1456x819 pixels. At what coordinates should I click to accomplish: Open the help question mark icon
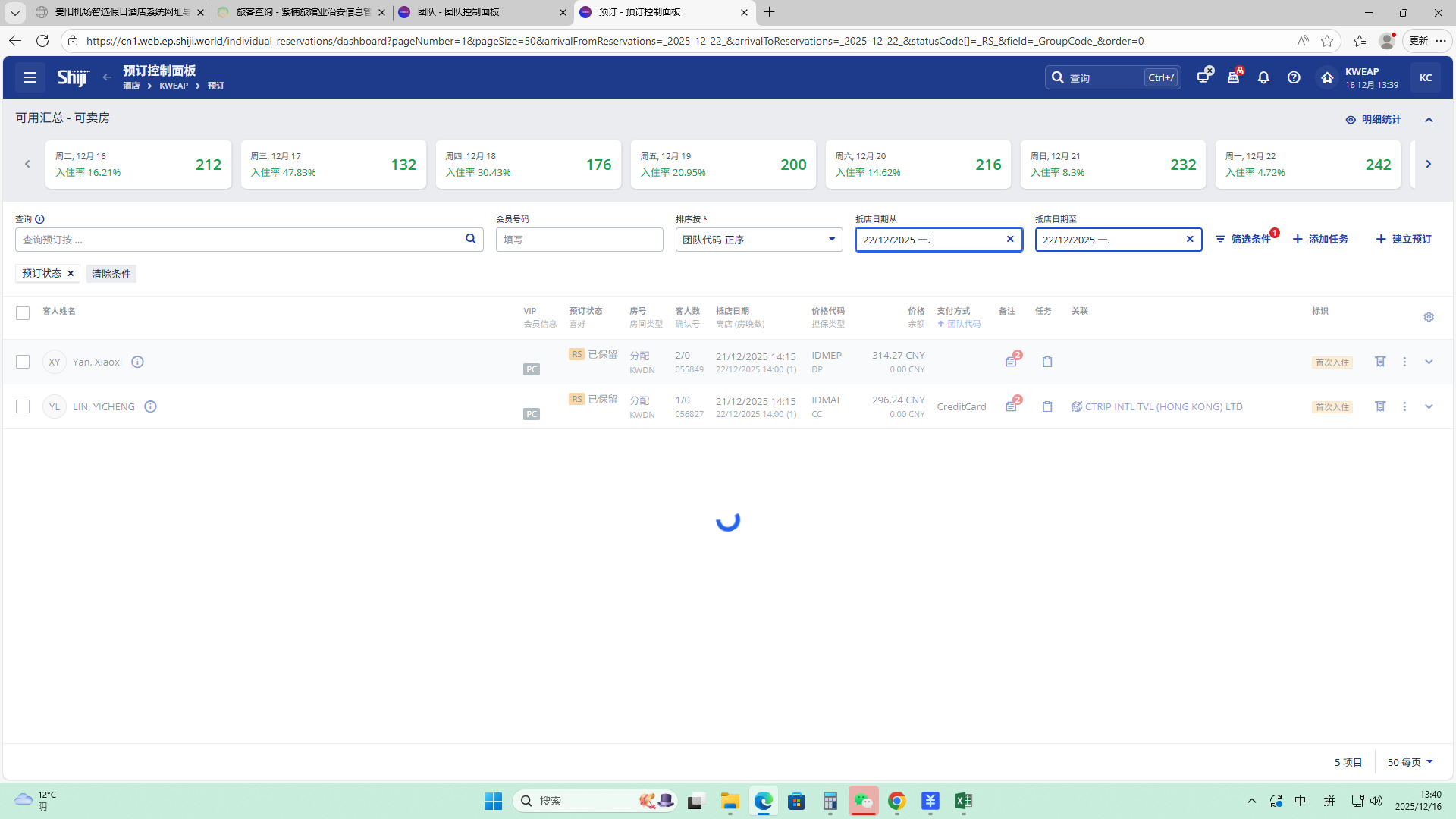[x=1294, y=77]
